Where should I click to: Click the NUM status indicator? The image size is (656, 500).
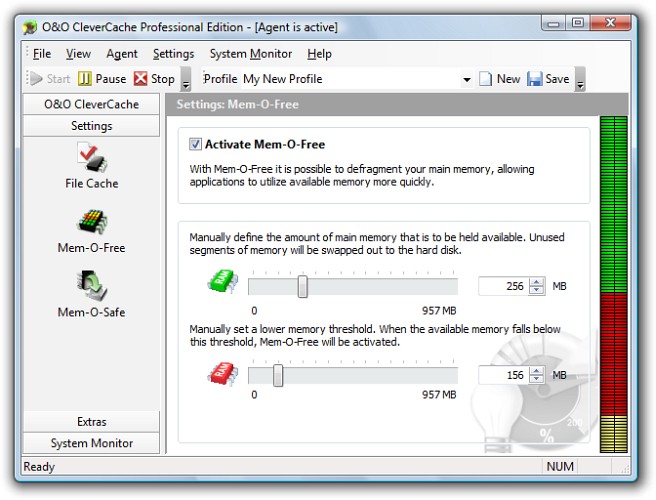[x=560, y=467]
